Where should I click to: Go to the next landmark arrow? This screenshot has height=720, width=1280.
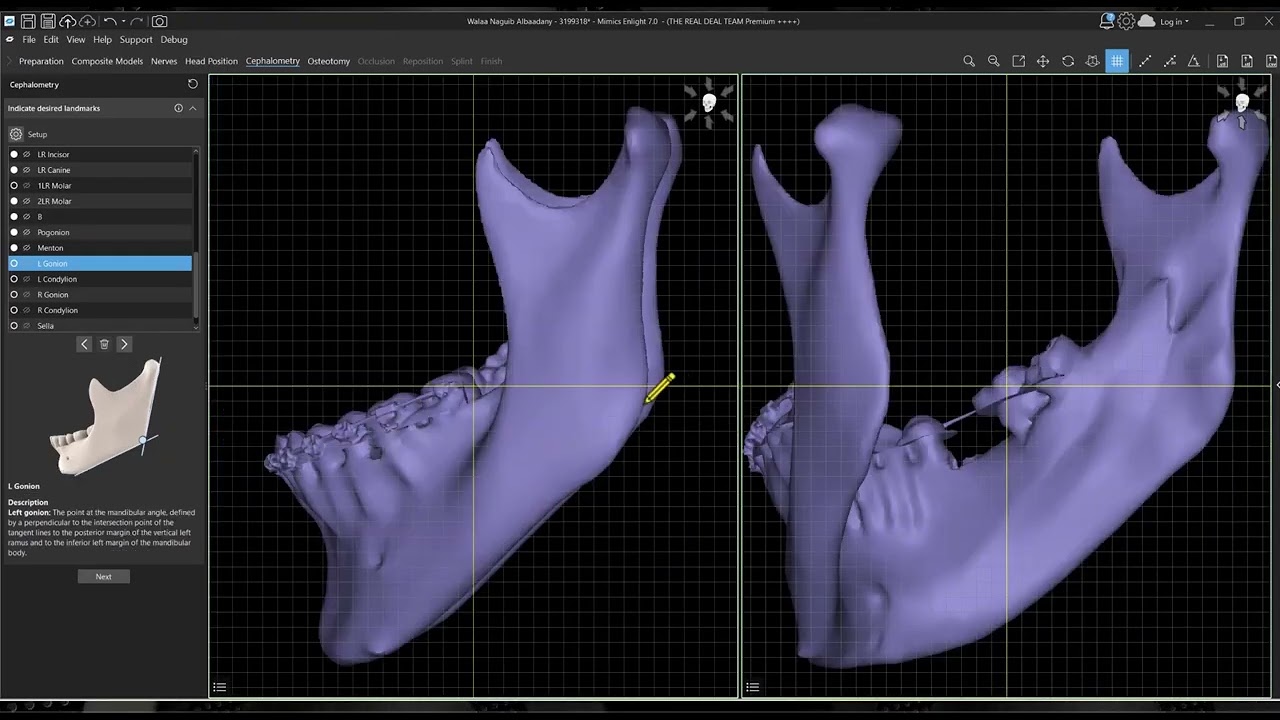(x=124, y=344)
